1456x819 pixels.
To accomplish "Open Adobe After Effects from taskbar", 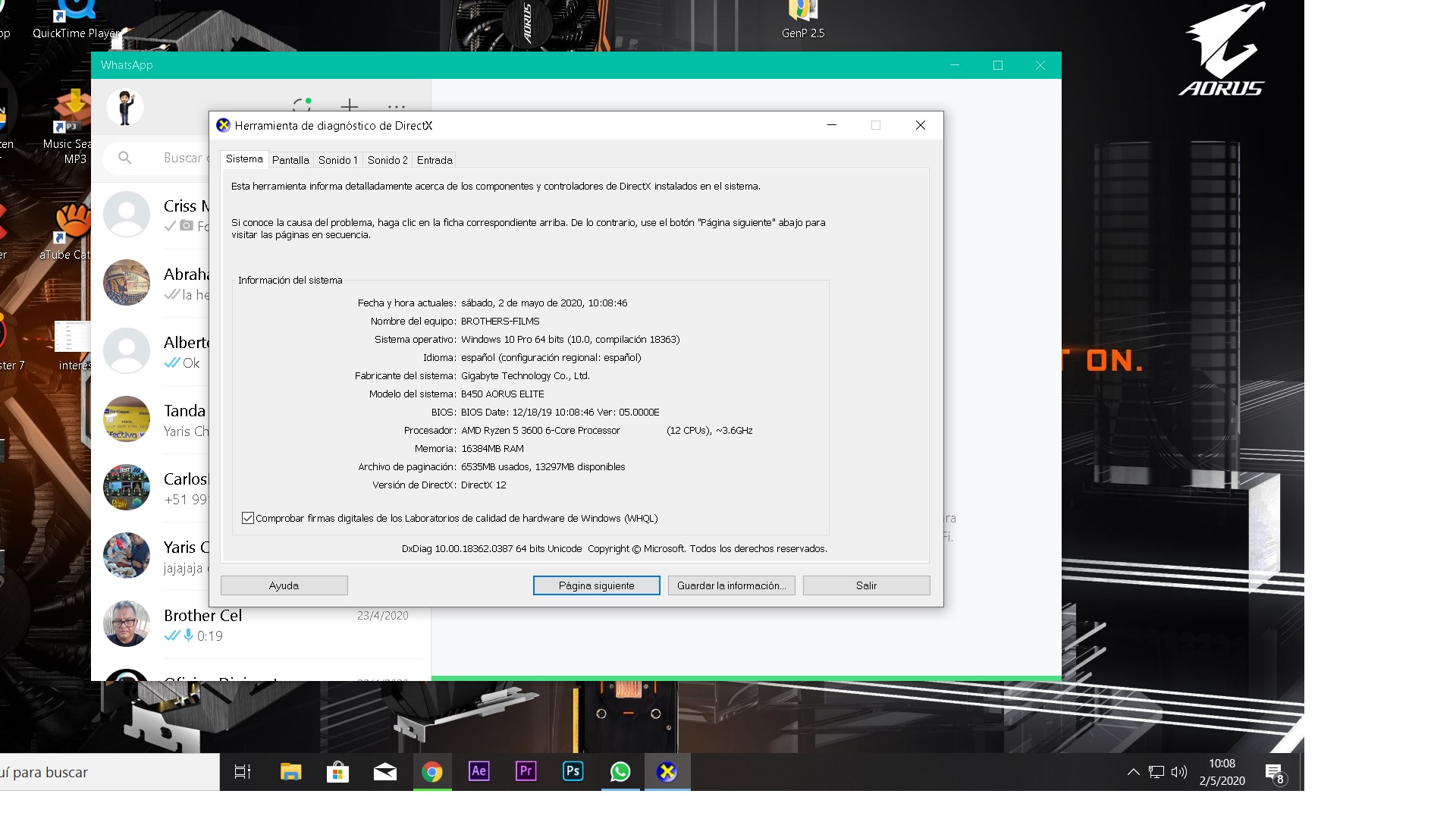I will coord(479,772).
